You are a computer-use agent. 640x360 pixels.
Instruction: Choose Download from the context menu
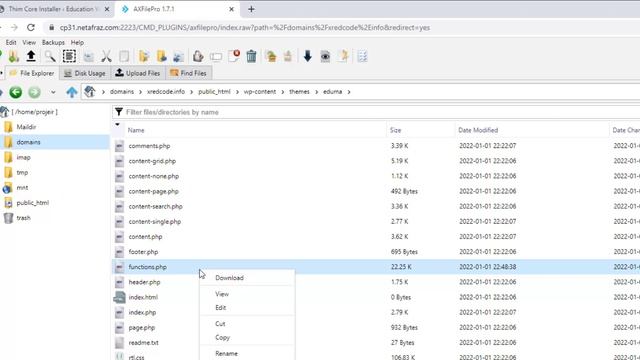click(229, 278)
